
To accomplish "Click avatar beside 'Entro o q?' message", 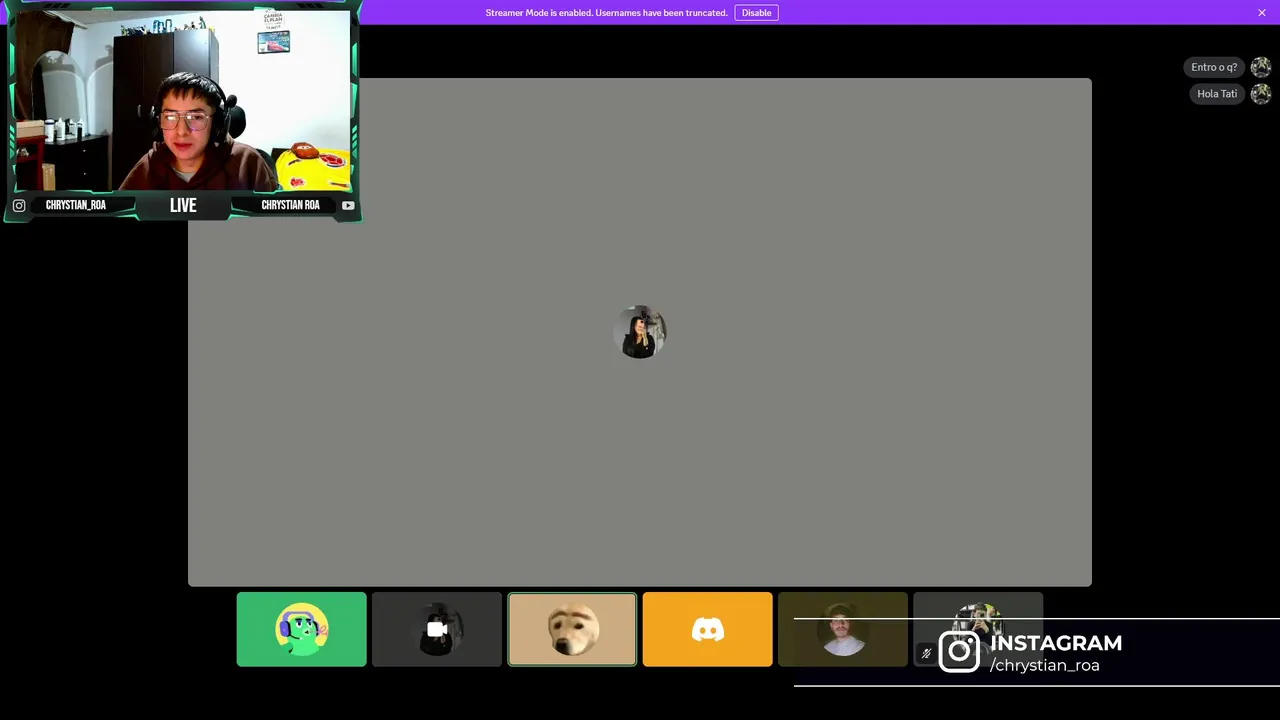I will pos(1260,67).
